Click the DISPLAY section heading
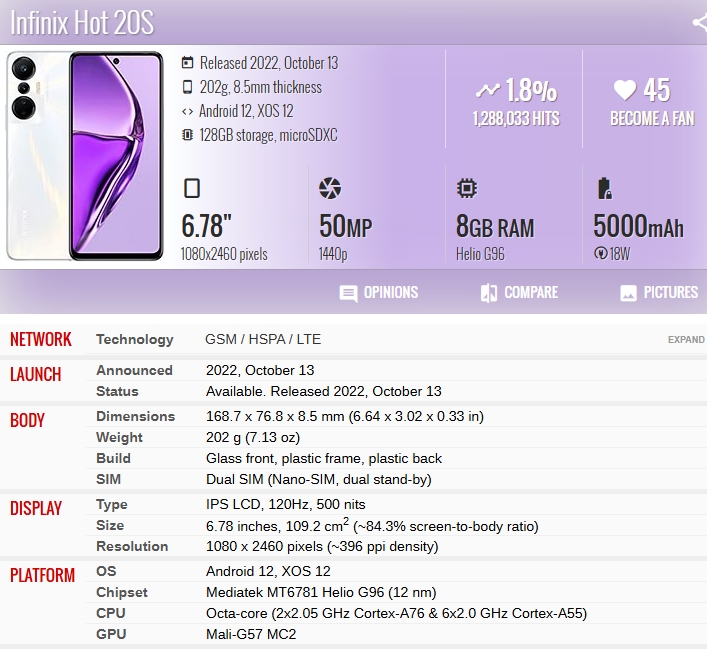707x649 pixels. 36,508
